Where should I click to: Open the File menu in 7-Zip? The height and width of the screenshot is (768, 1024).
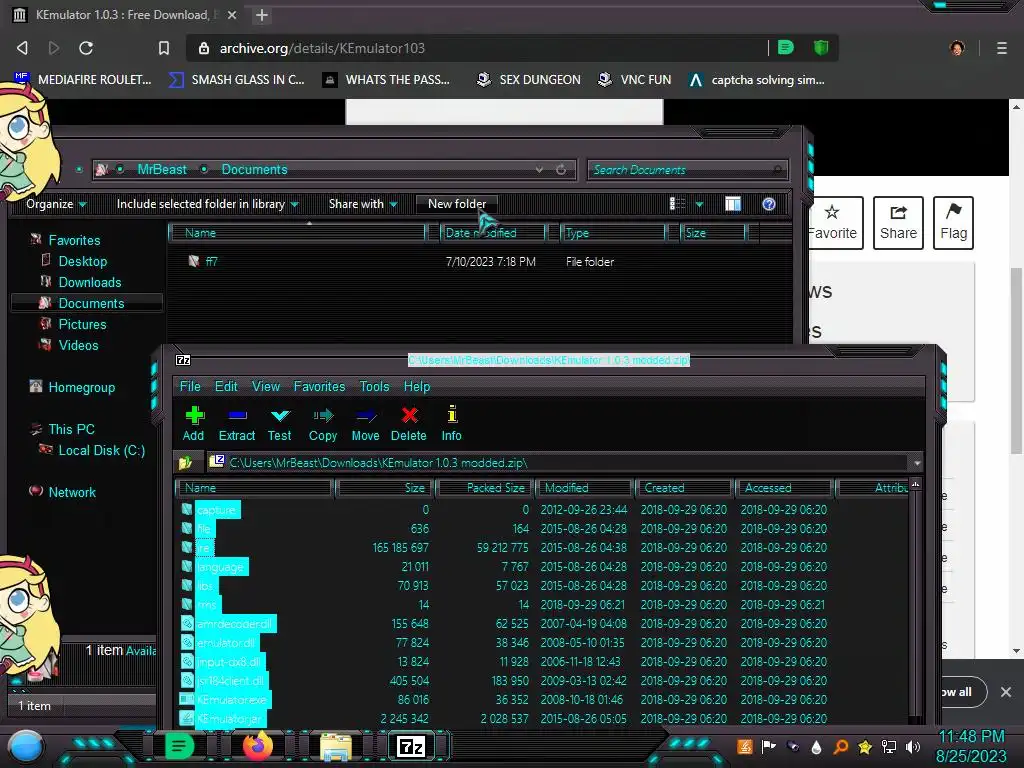190,387
